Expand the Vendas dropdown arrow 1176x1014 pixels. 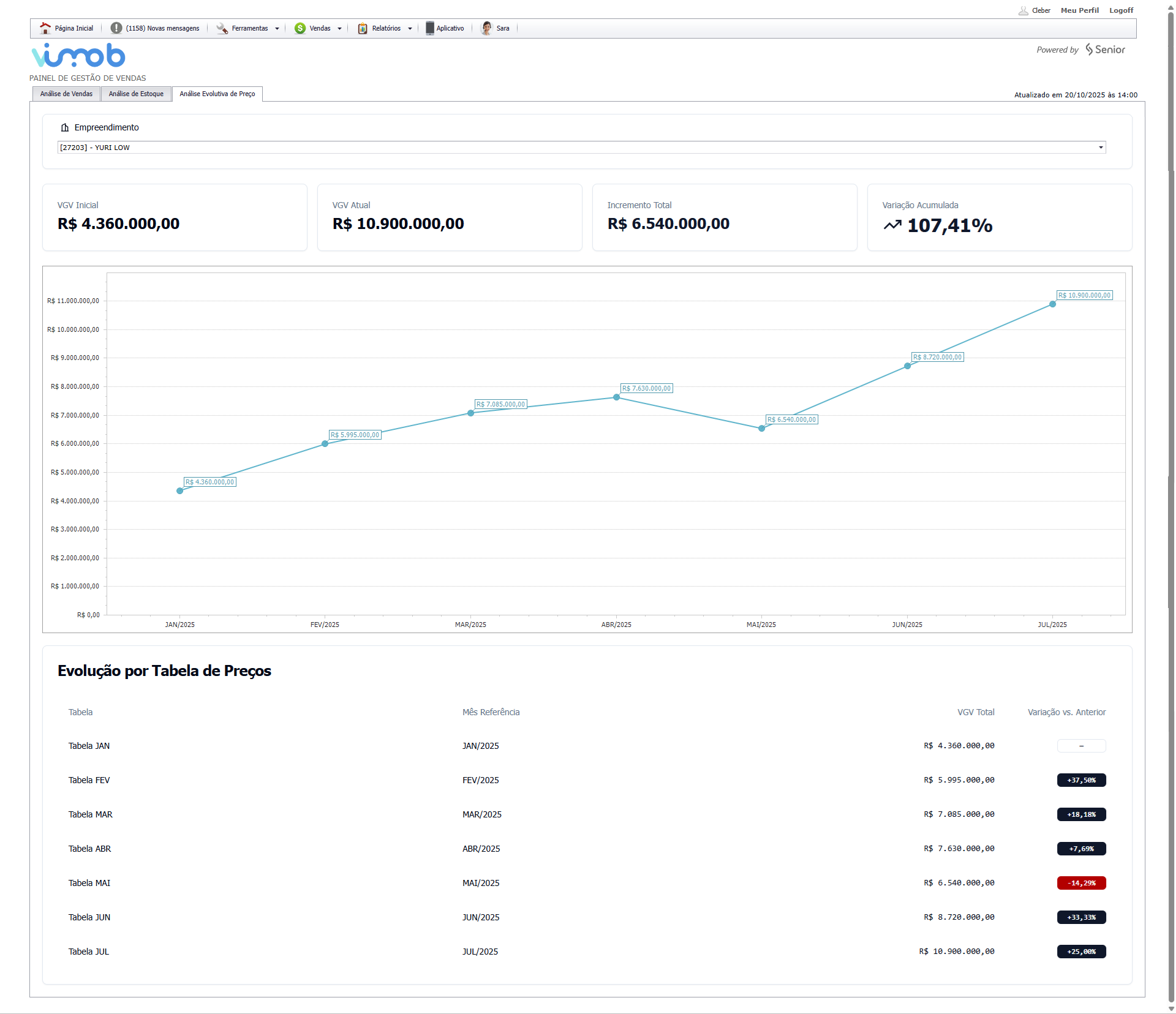pyautogui.click(x=339, y=29)
